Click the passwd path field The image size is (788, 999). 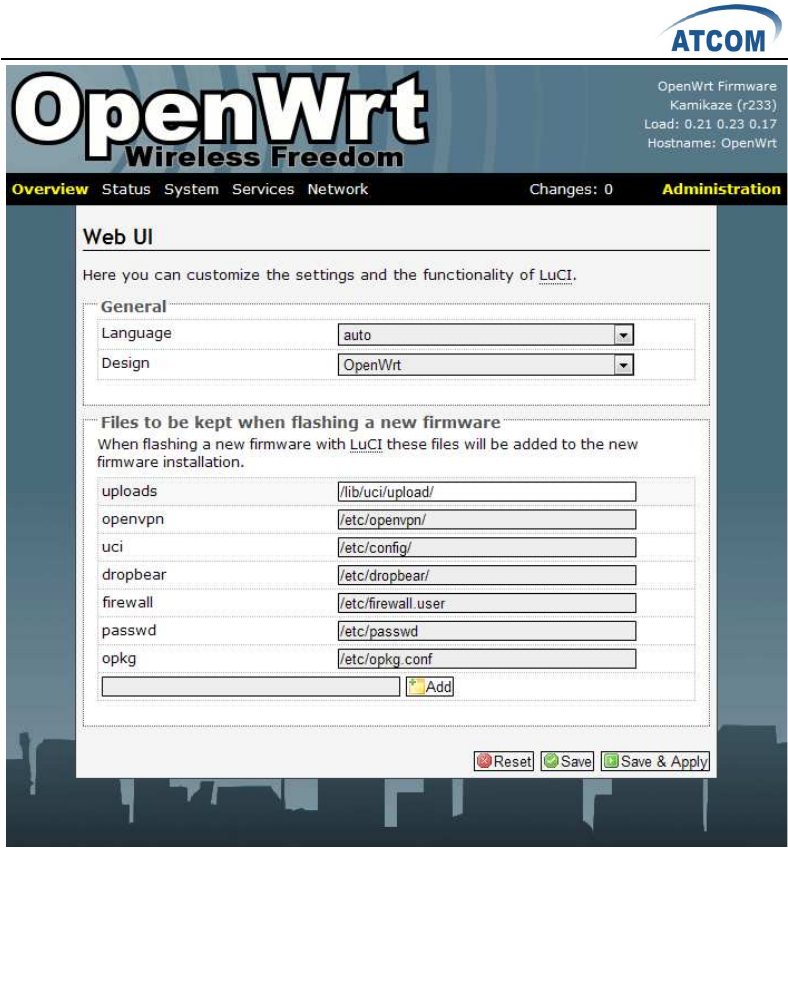(x=487, y=631)
